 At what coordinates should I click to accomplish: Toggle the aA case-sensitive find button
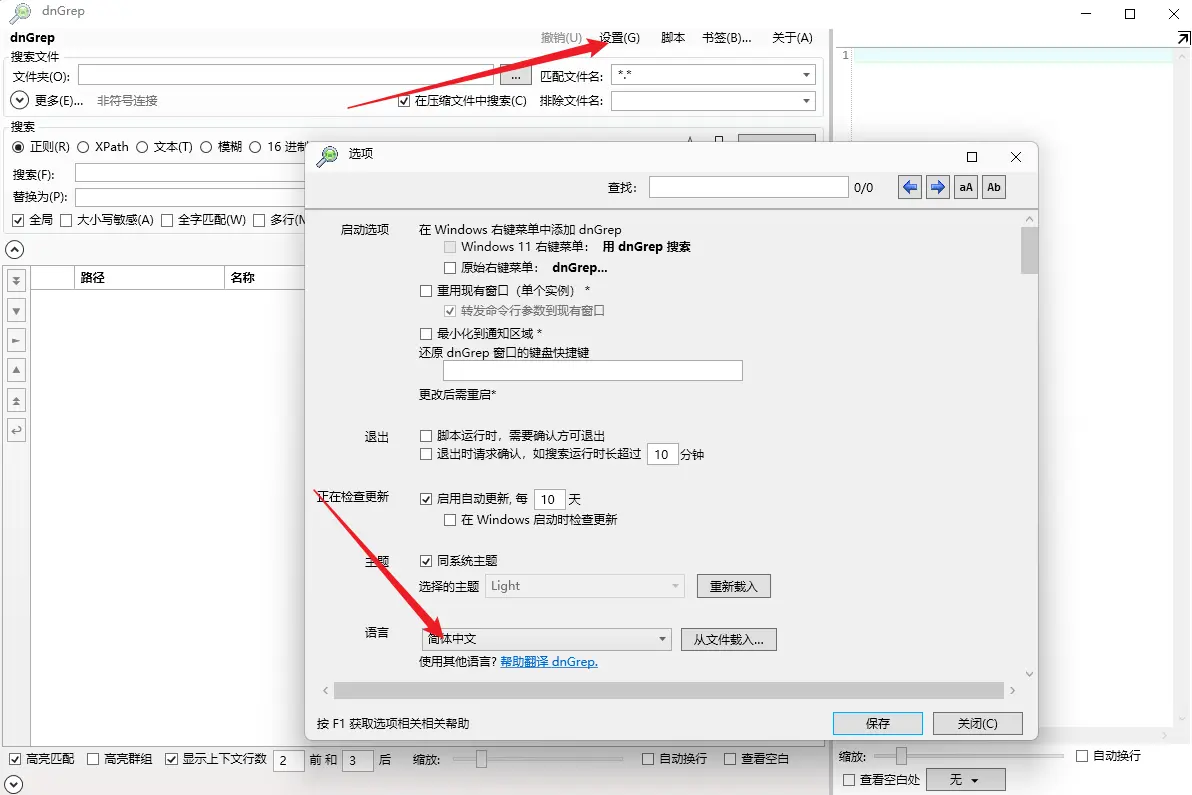(965, 187)
